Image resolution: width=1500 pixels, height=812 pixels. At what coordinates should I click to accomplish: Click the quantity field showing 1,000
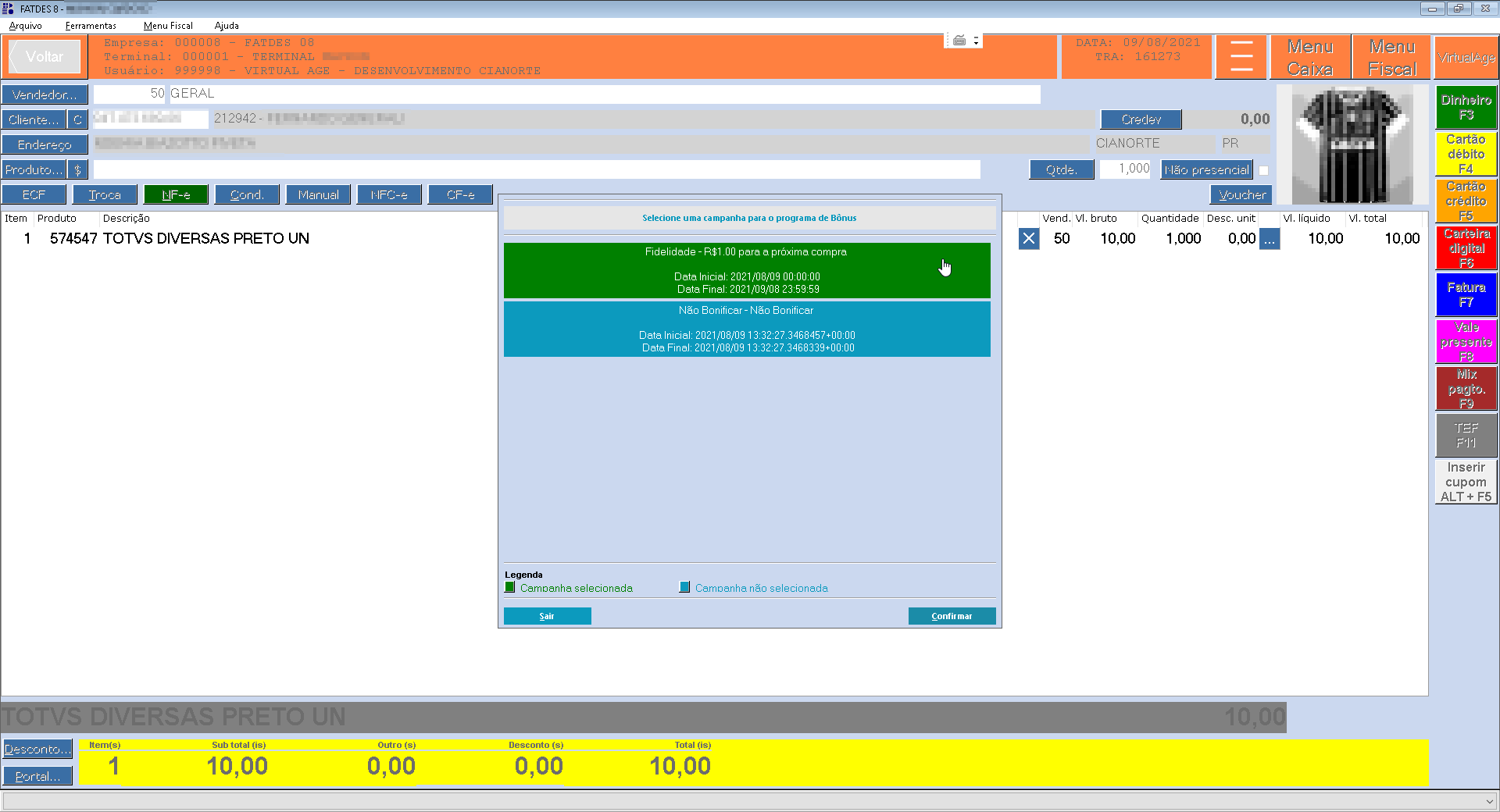pyautogui.click(x=1125, y=169)
